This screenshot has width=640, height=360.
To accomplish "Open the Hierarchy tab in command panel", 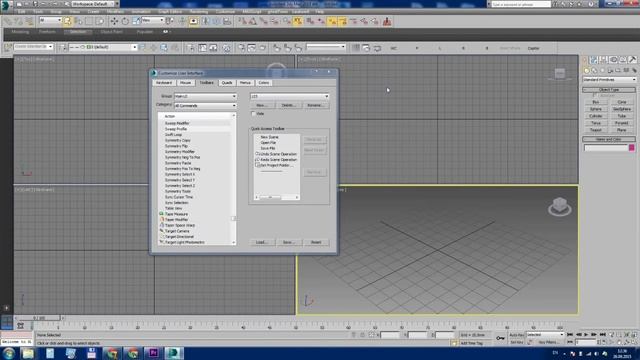I will (x=604, y=60).
